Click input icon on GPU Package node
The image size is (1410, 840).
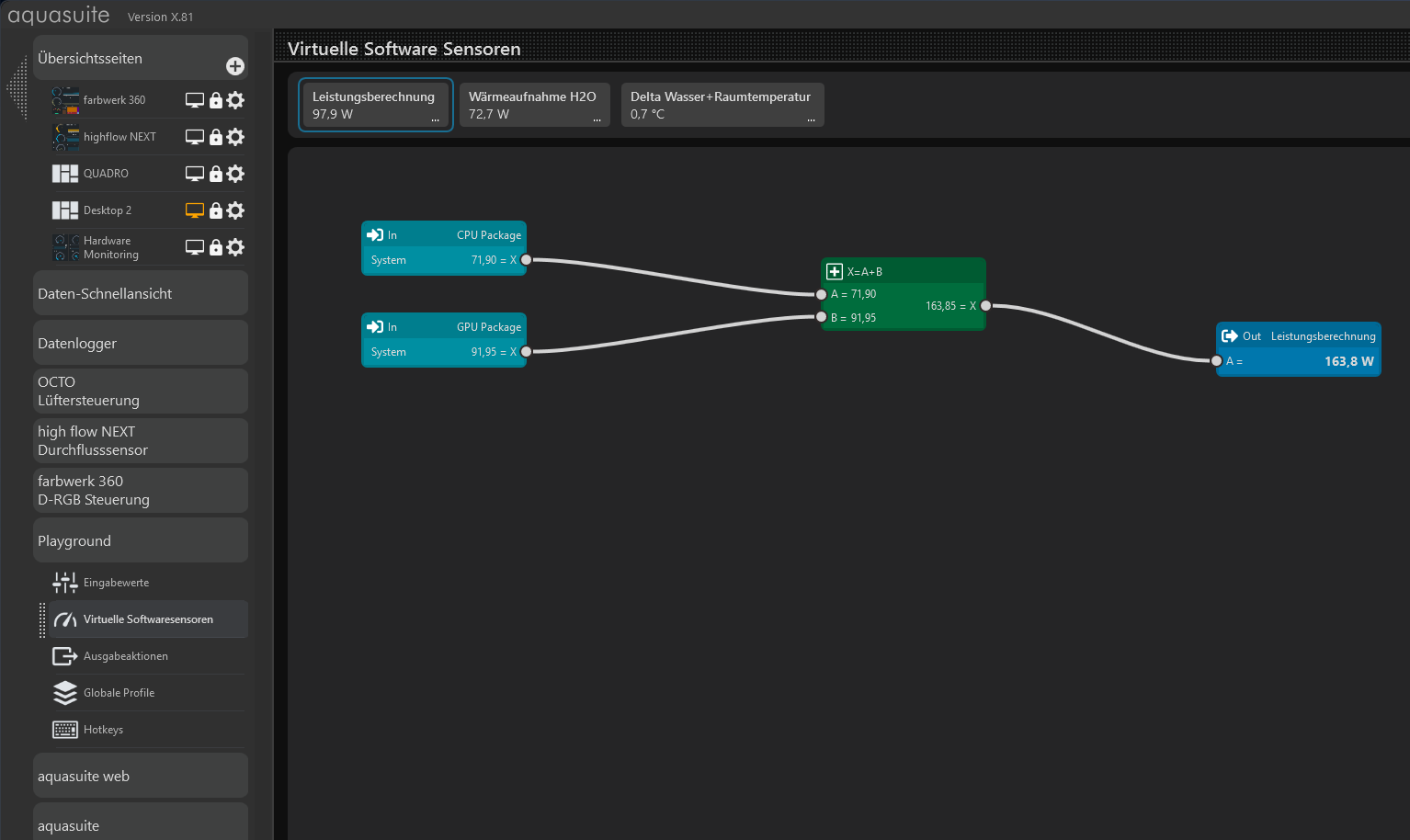[375, 327]
